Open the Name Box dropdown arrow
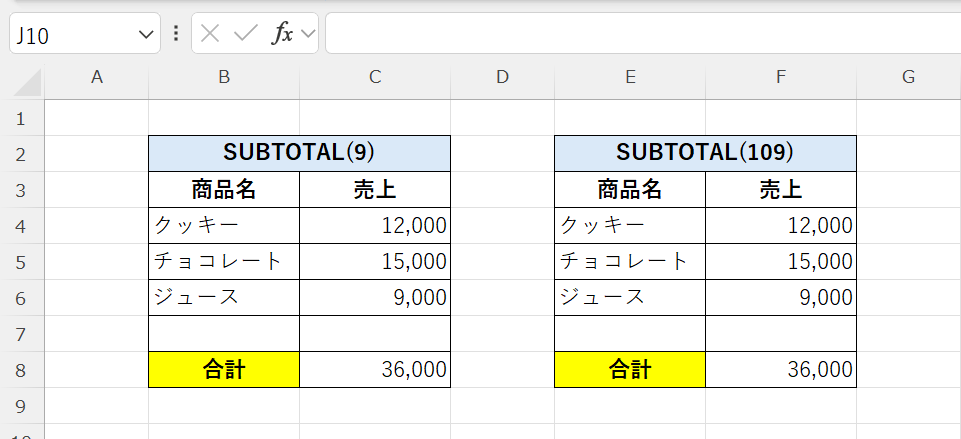961x439 pixels. coord(144,35)
